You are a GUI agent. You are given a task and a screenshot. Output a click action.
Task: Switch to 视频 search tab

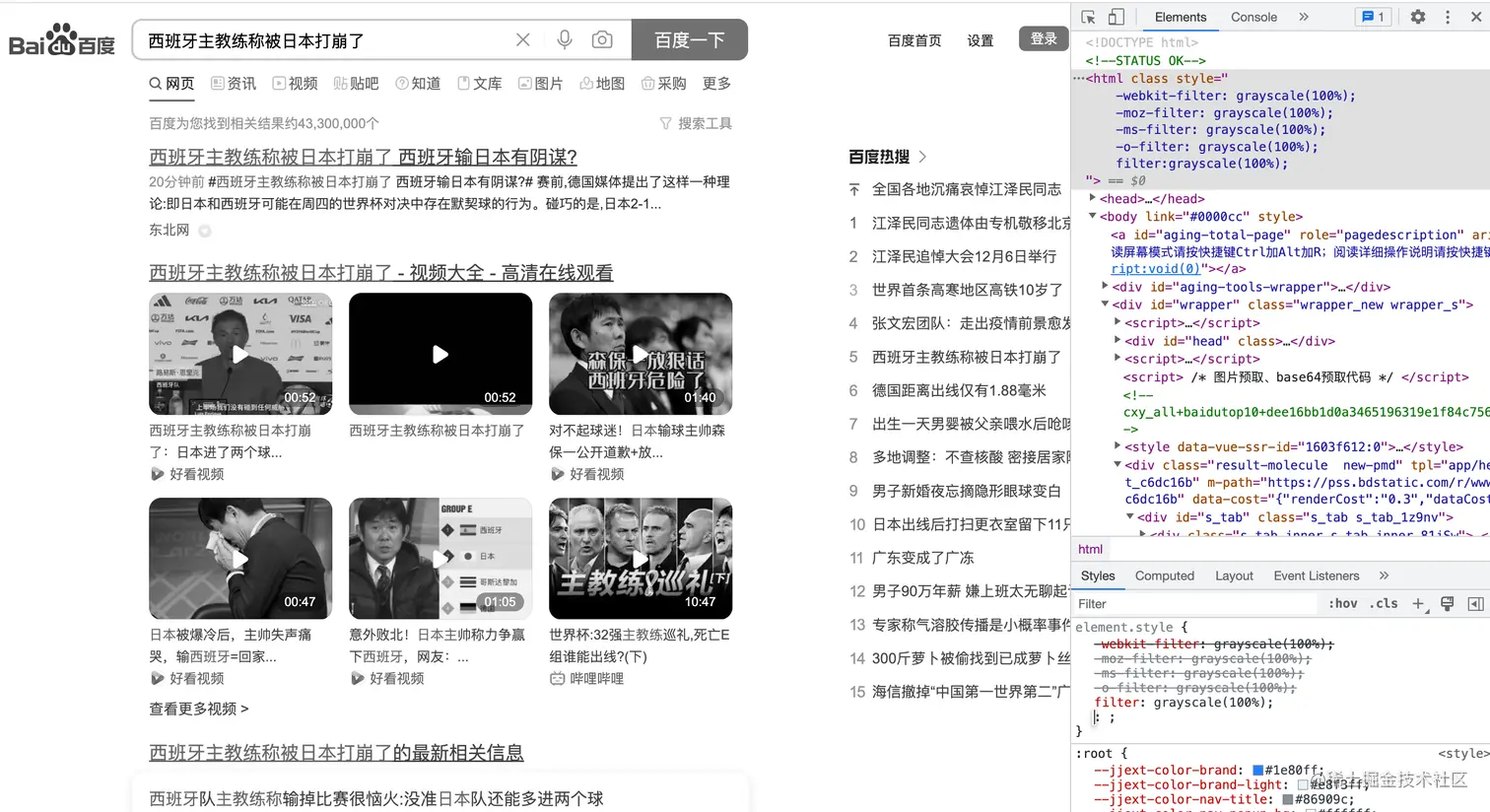(x=295, y=84)
